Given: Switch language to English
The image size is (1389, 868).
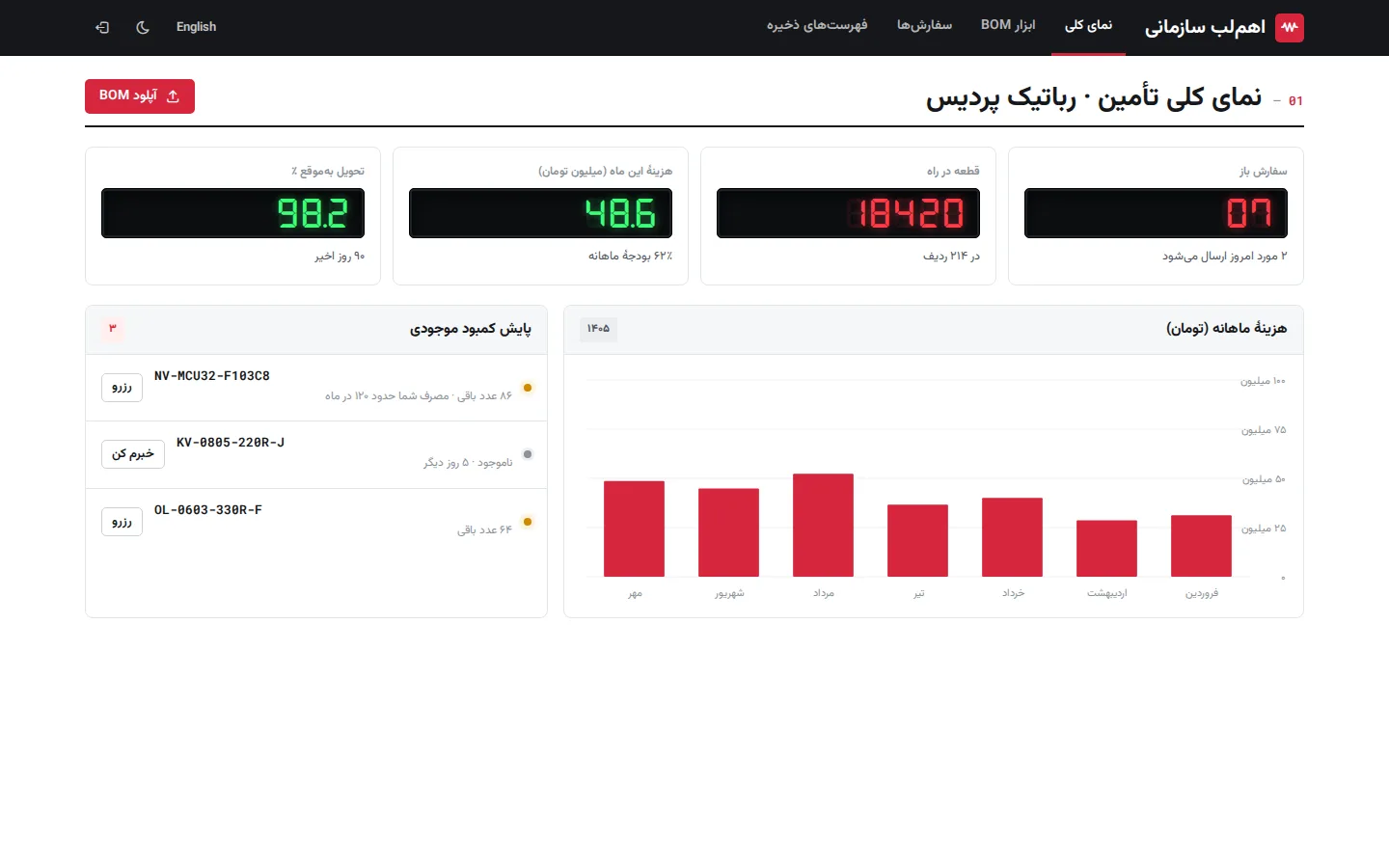Looking at the screenshot, I should pyautogui.click(x=196, y=27).
